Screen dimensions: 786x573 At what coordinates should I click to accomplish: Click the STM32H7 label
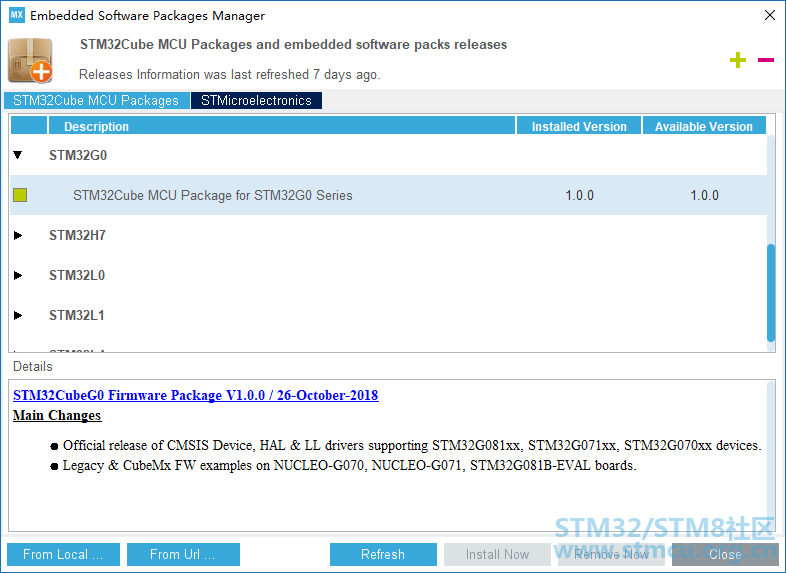[77, 235]
